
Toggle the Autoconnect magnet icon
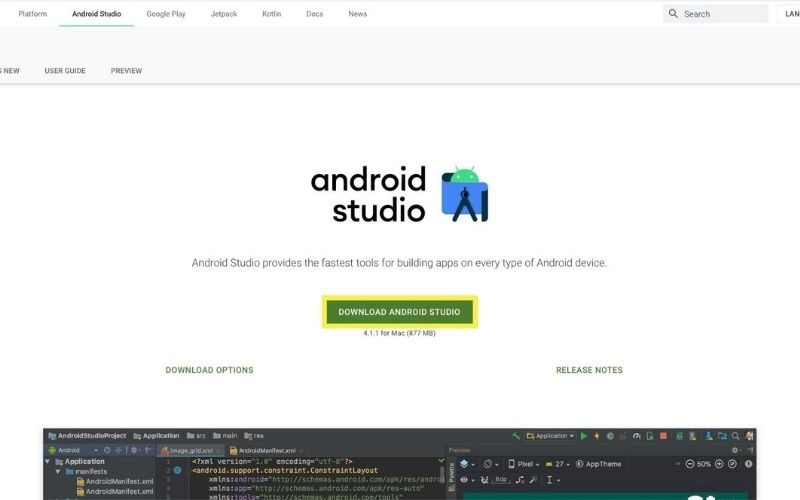click(484, 480)
